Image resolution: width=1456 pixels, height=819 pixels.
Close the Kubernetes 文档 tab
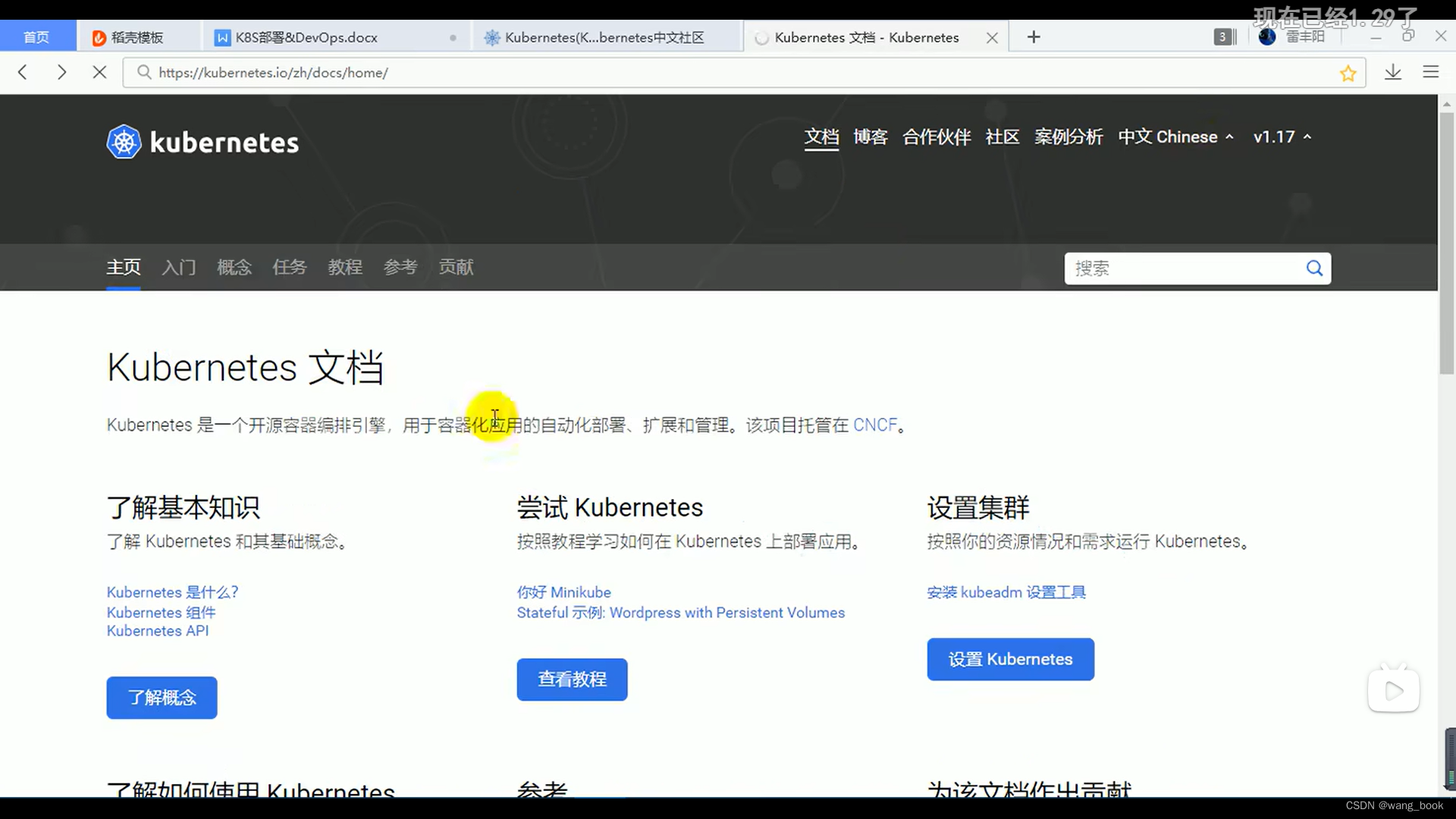tap(992, 38)
